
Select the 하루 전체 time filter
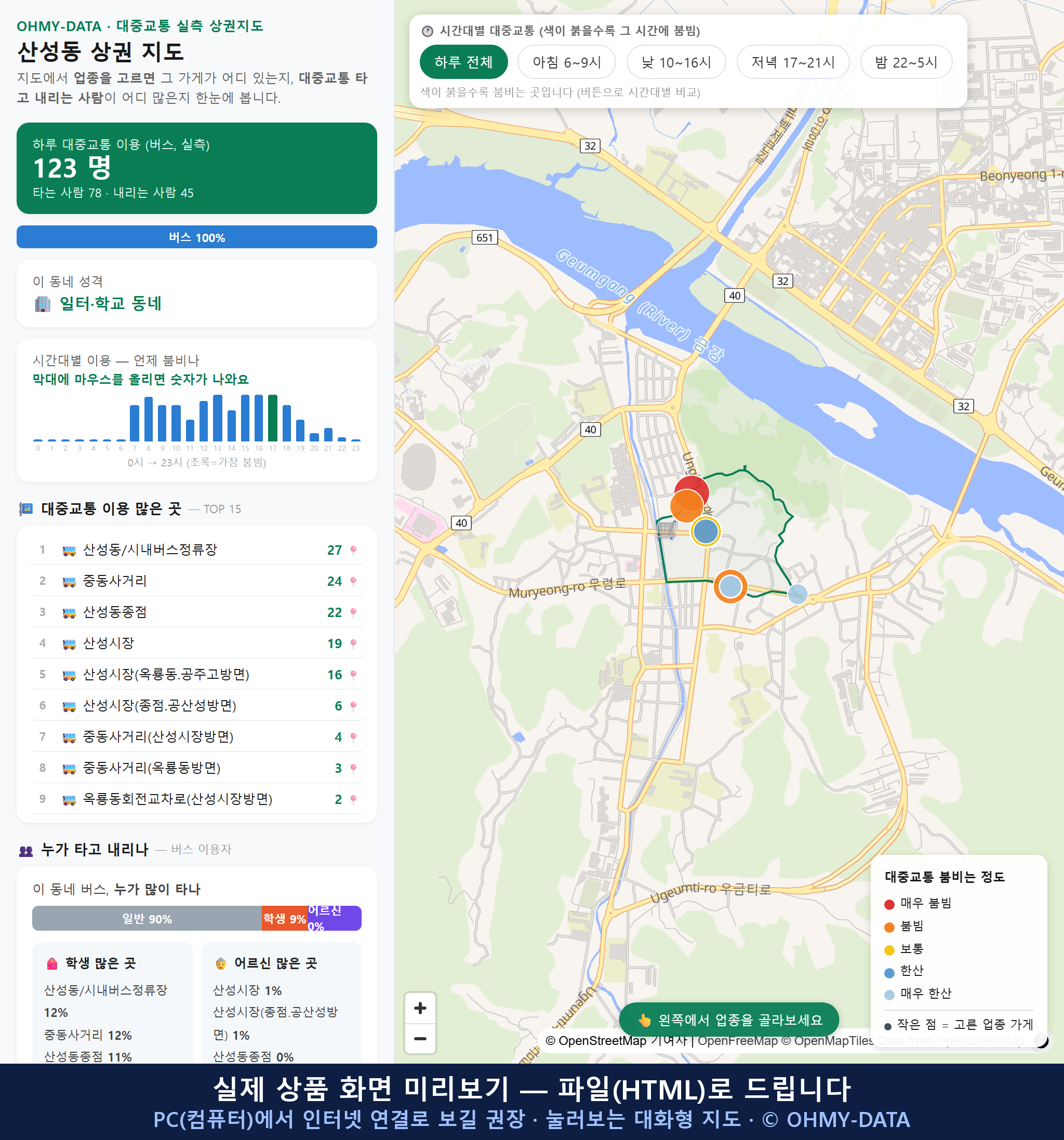tap(463, 62)
